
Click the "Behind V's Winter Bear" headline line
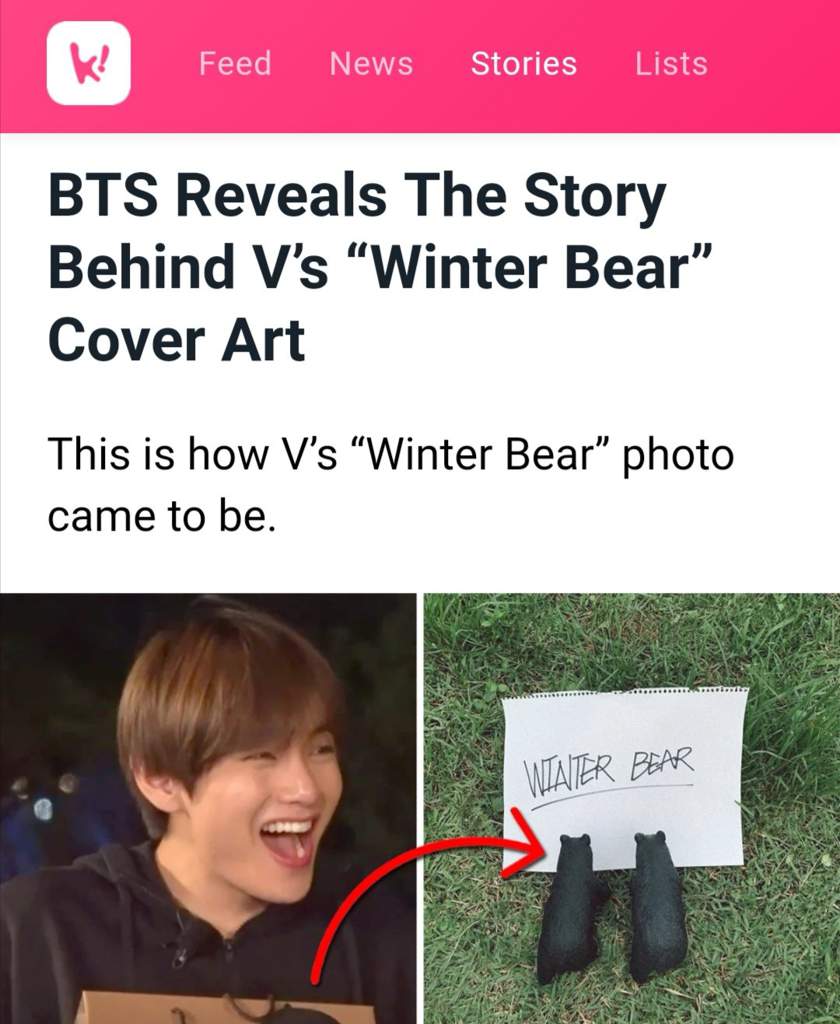[x=379, y=268]
